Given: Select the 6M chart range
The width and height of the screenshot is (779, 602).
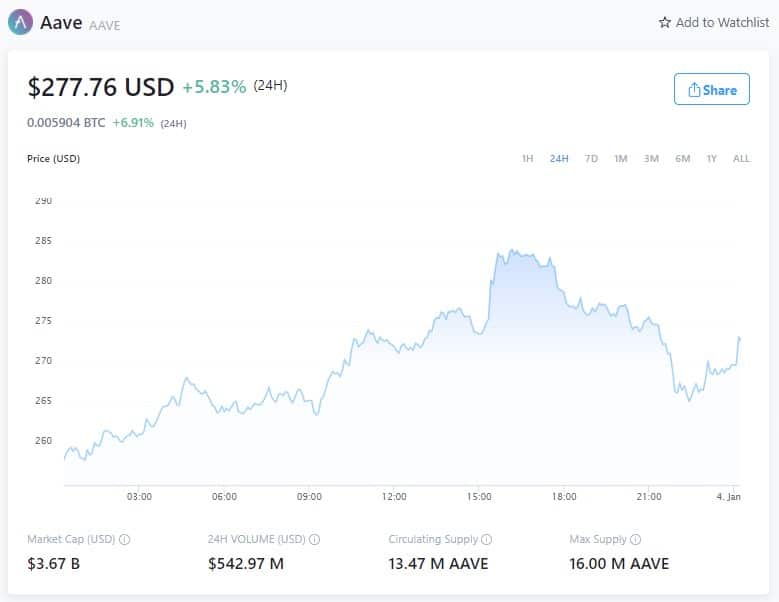Looking at the screenshot, I should click(682, 158).
